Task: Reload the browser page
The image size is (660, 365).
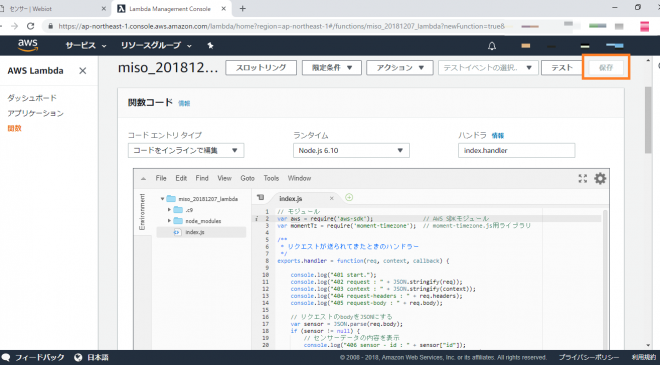Action: (30, 26)
